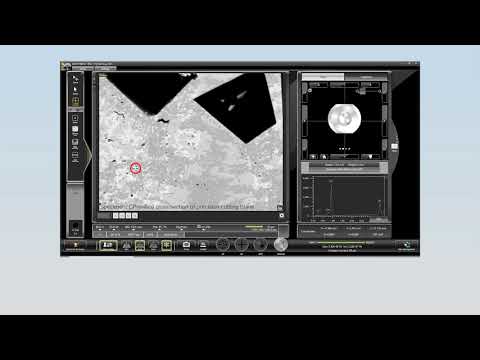Click the camera photo icon in bottom toolbar
Screen dimensions: 480x360
(186, 245)
